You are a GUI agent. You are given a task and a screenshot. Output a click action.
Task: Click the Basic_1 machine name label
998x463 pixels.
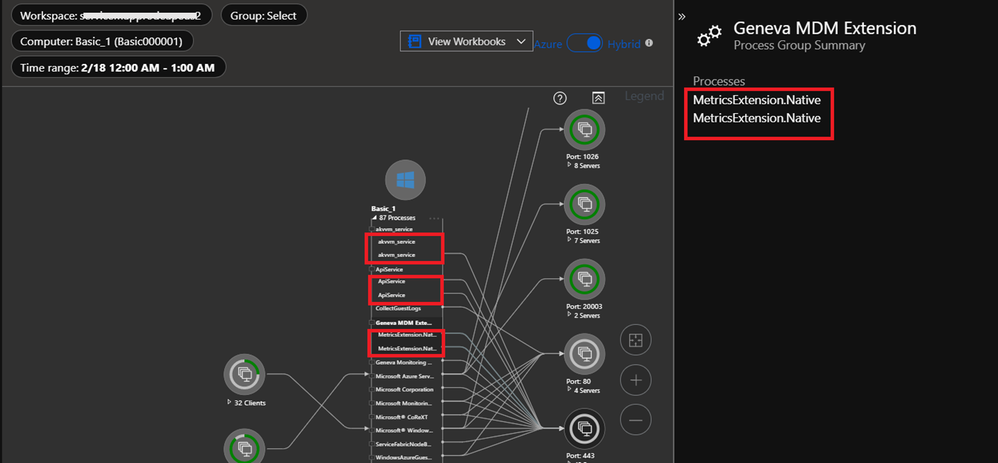click(384, 209)
